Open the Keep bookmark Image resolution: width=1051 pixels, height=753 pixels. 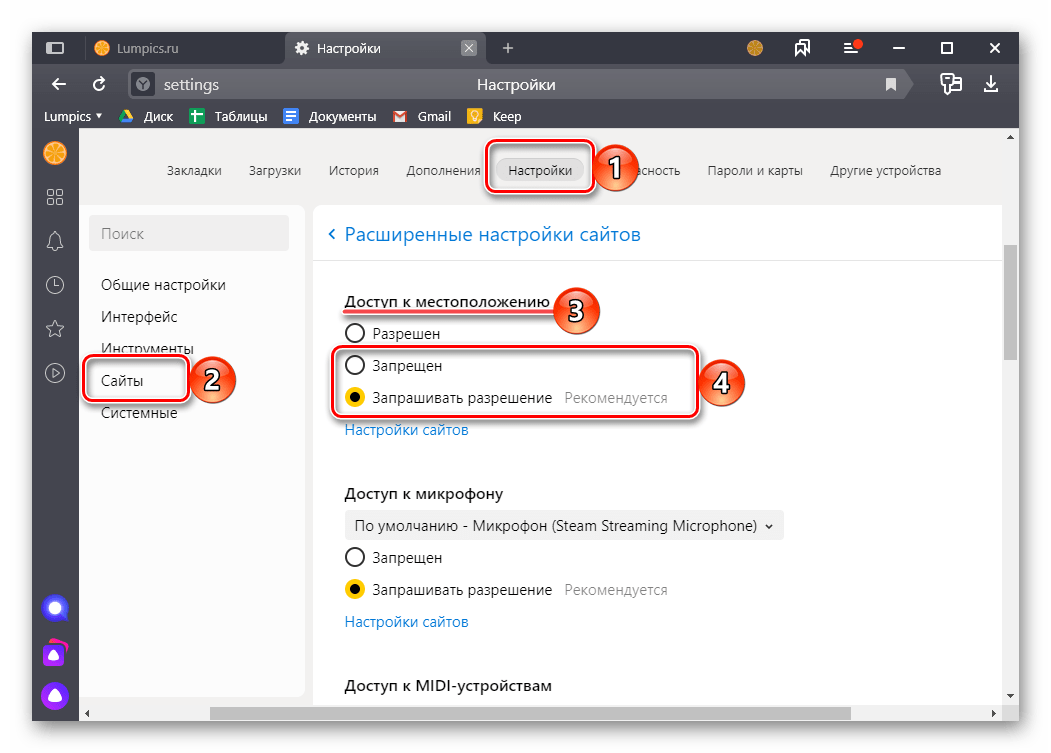[494, 117]
